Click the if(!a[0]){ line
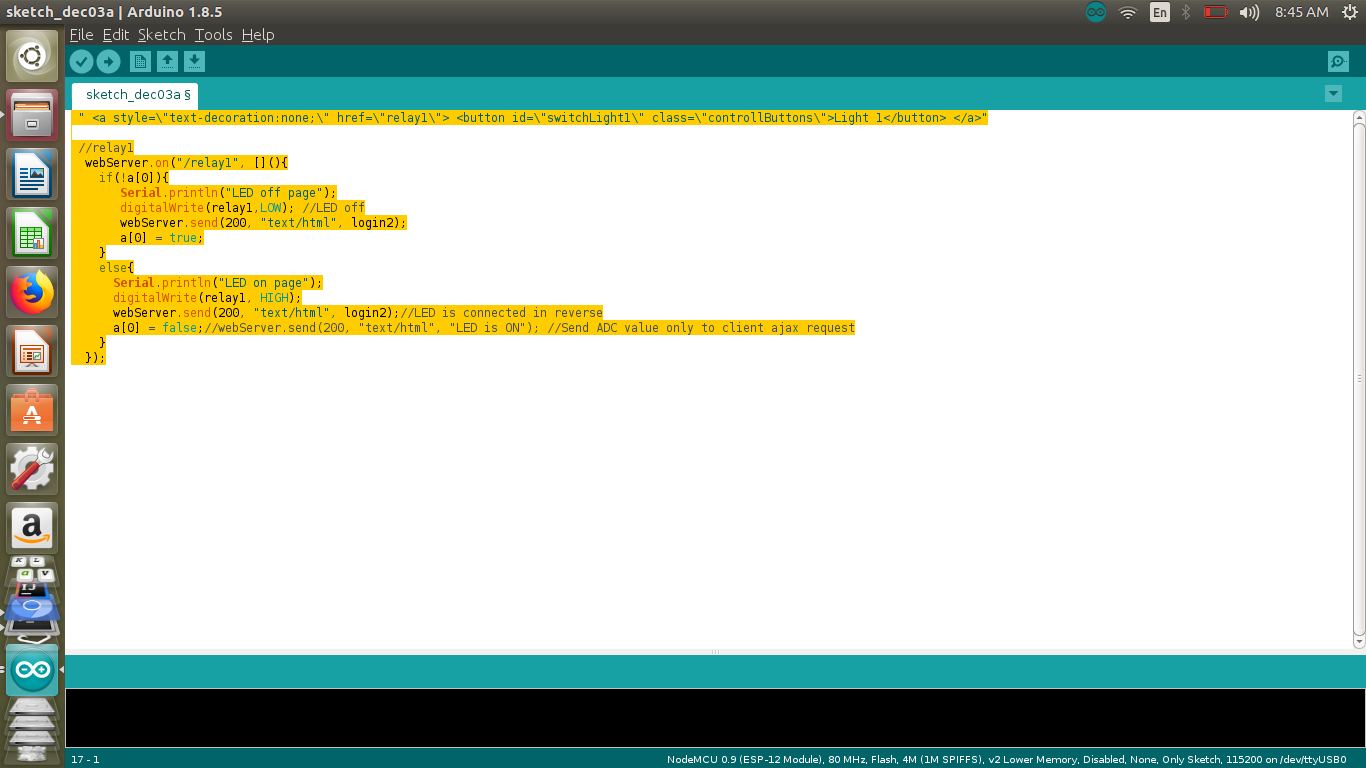The image size is (1366, 768). click(x=134, y=177)
